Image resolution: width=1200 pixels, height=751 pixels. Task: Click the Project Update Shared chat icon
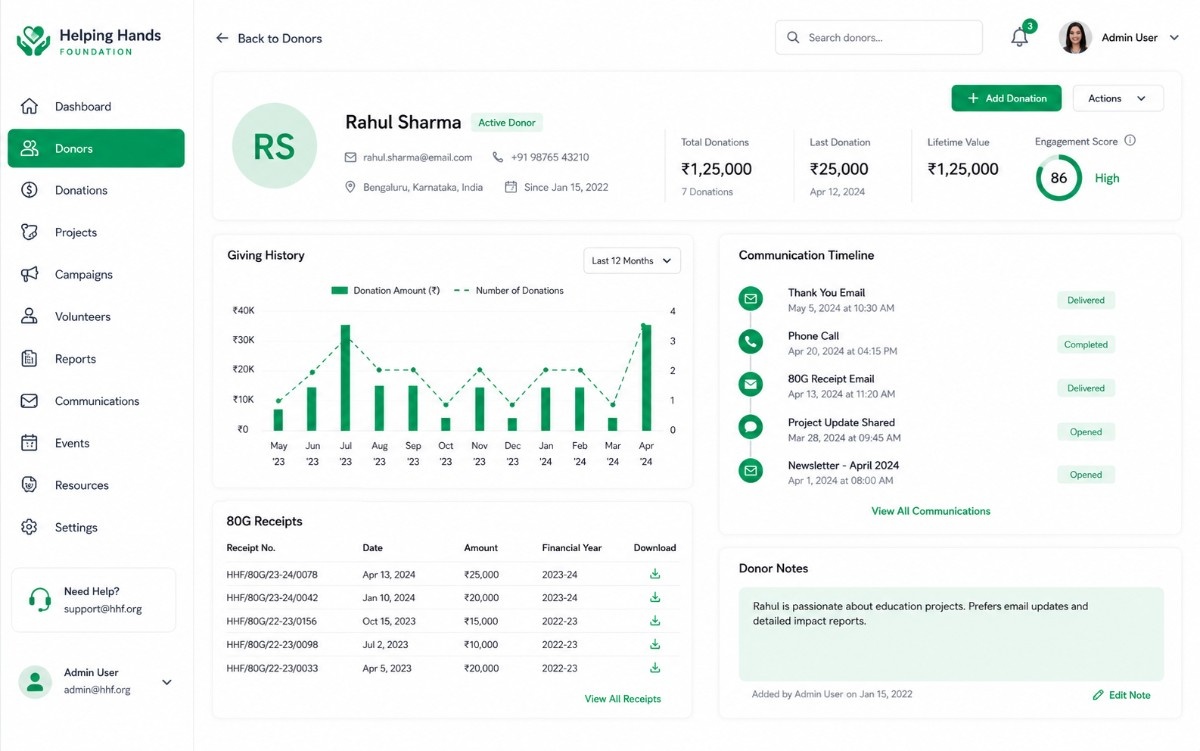pos(750,428)
